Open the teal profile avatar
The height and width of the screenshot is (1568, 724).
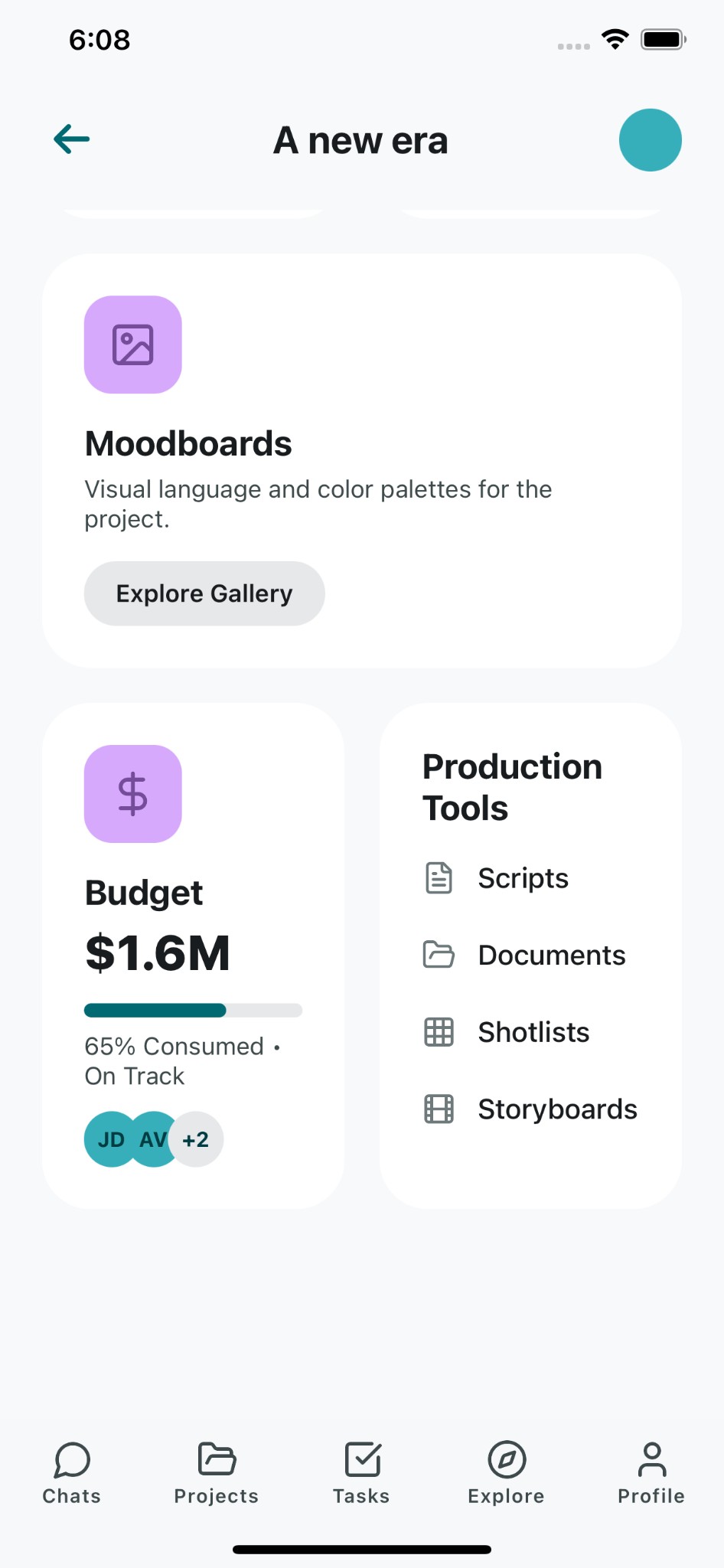pyautogui.click(x=650, y=140)
